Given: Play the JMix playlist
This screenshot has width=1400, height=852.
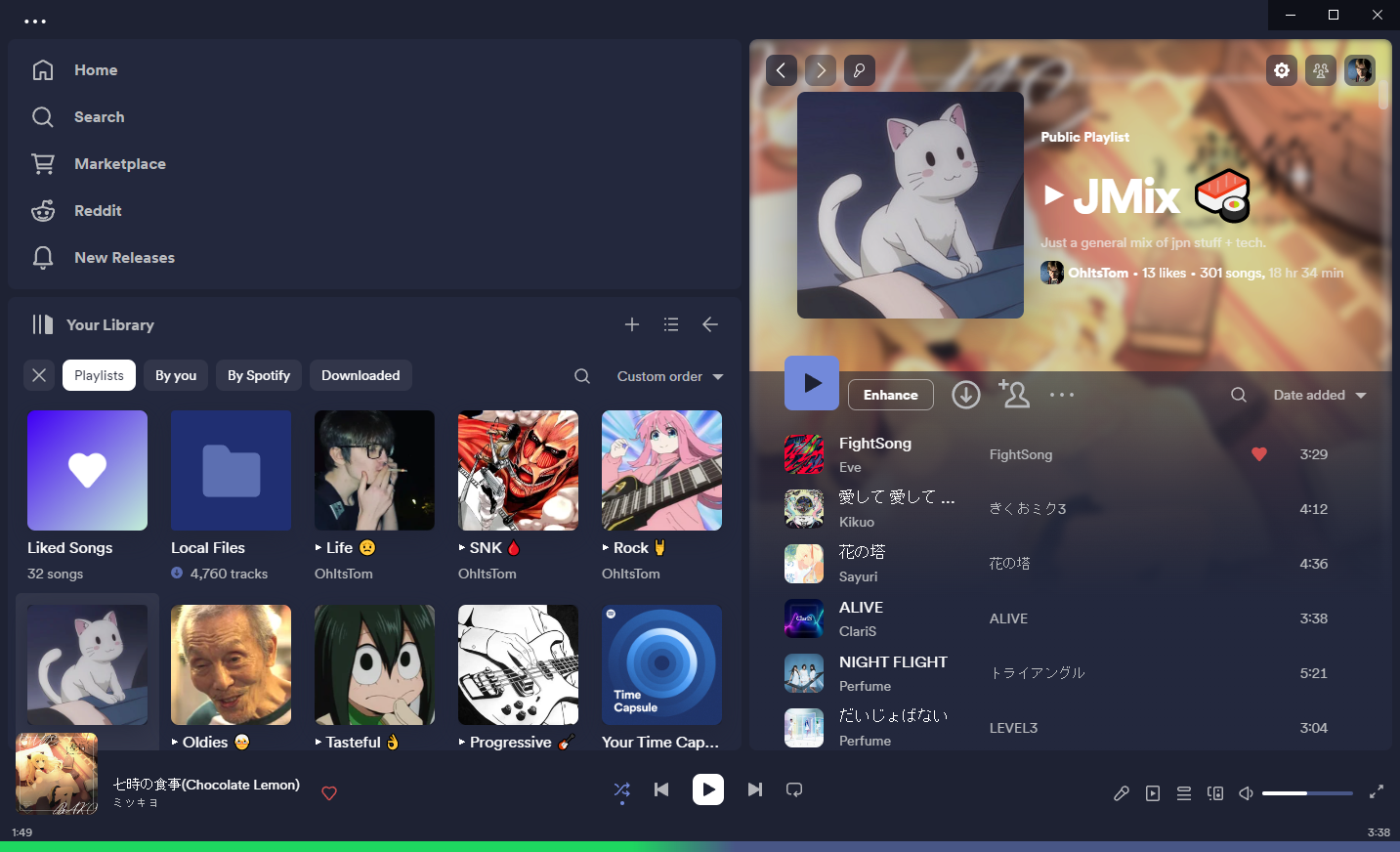Looking at the screenshot, I should [812, 383].
